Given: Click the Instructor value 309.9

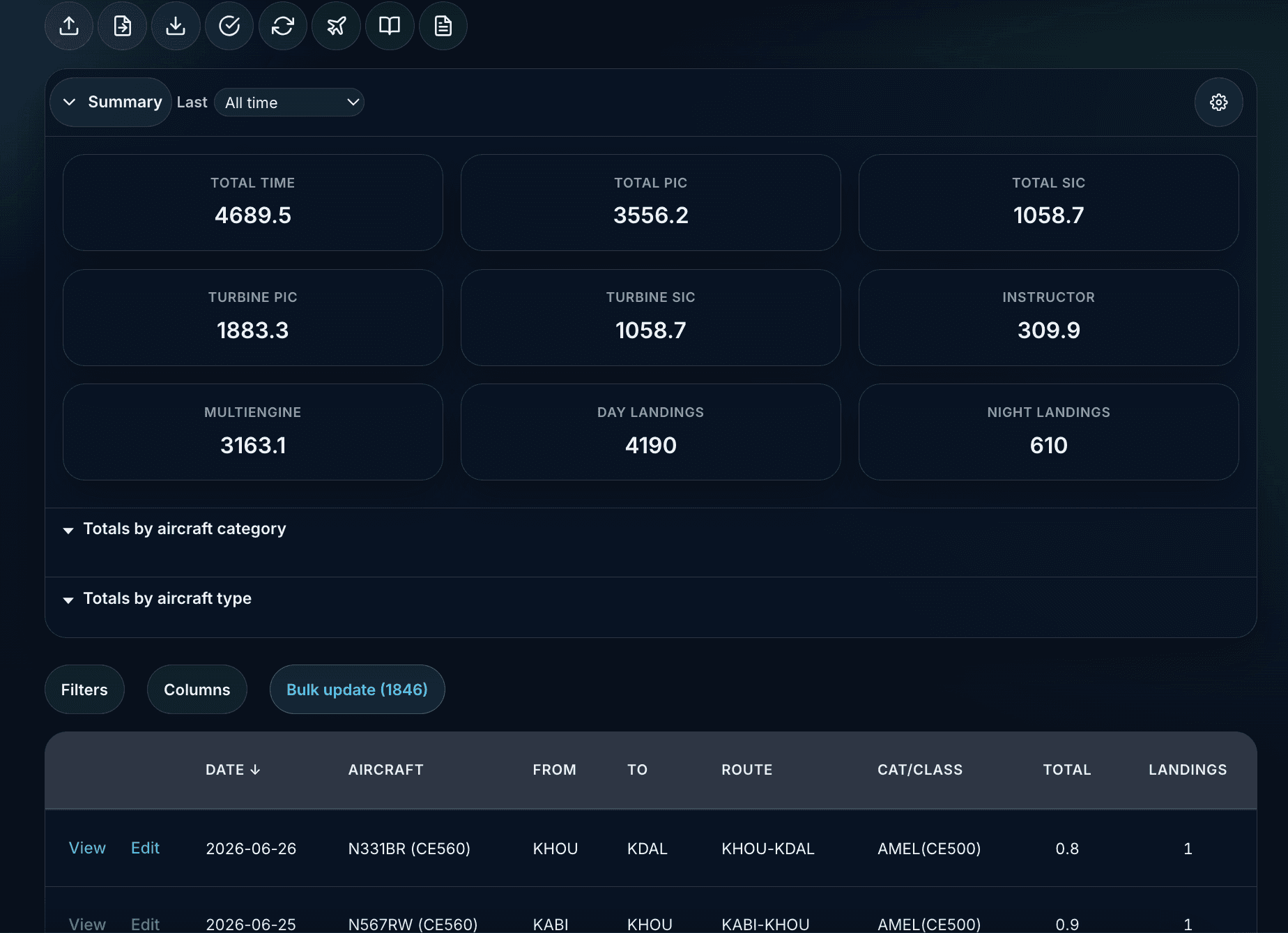Looking at the screenshot, I should 1049,331.
